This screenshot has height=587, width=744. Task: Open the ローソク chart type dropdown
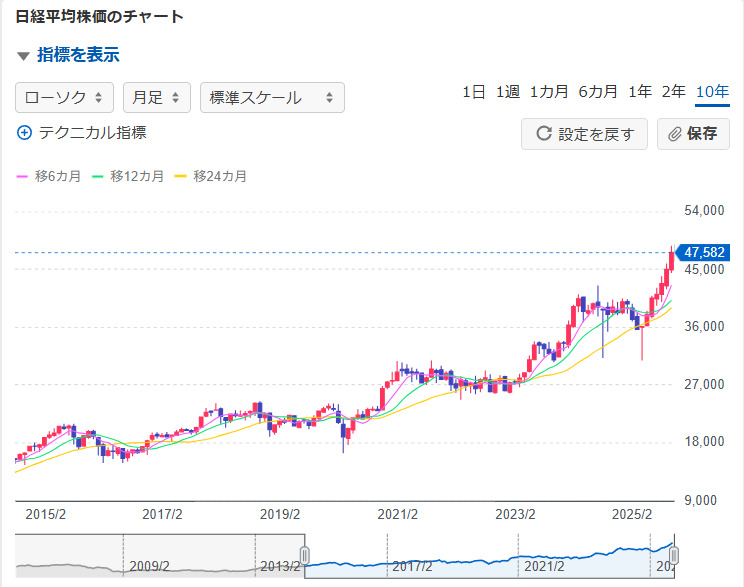tap(64, 97)
